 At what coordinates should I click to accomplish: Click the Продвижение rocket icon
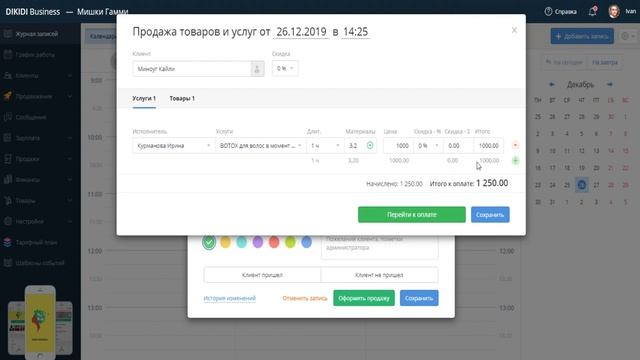tap(8, 96)
